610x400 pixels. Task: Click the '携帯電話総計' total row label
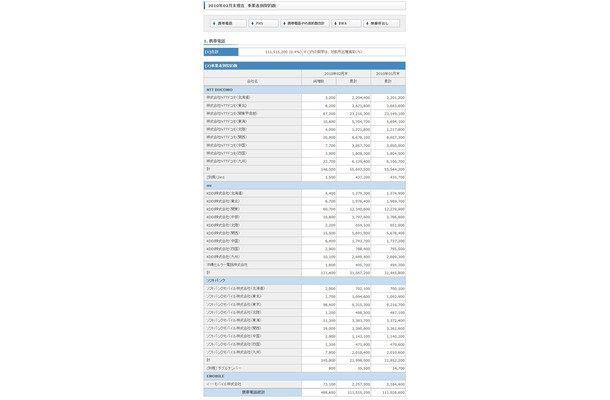click(x=253, y=392)
